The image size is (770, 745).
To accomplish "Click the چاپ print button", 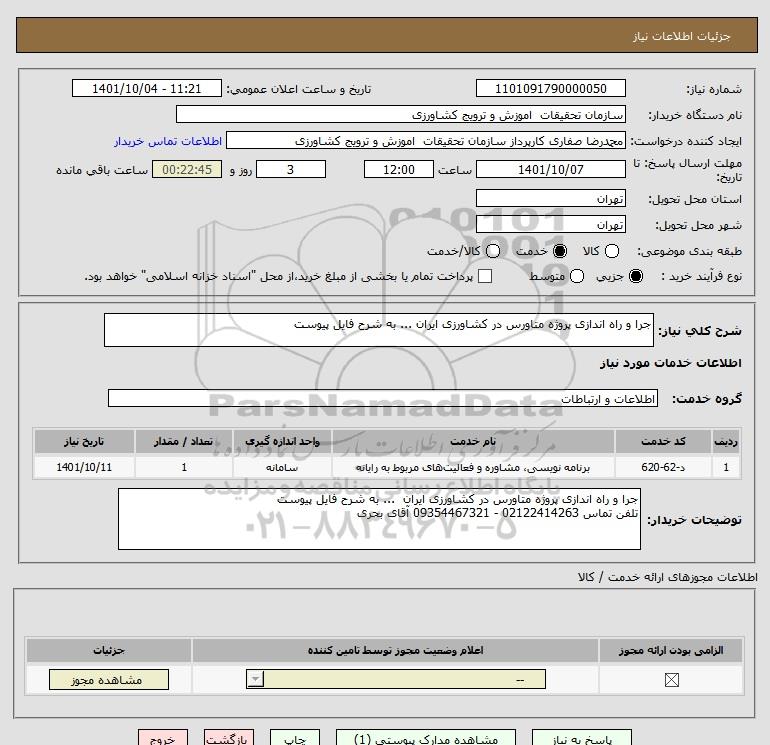I will click(x=295, y=738).
